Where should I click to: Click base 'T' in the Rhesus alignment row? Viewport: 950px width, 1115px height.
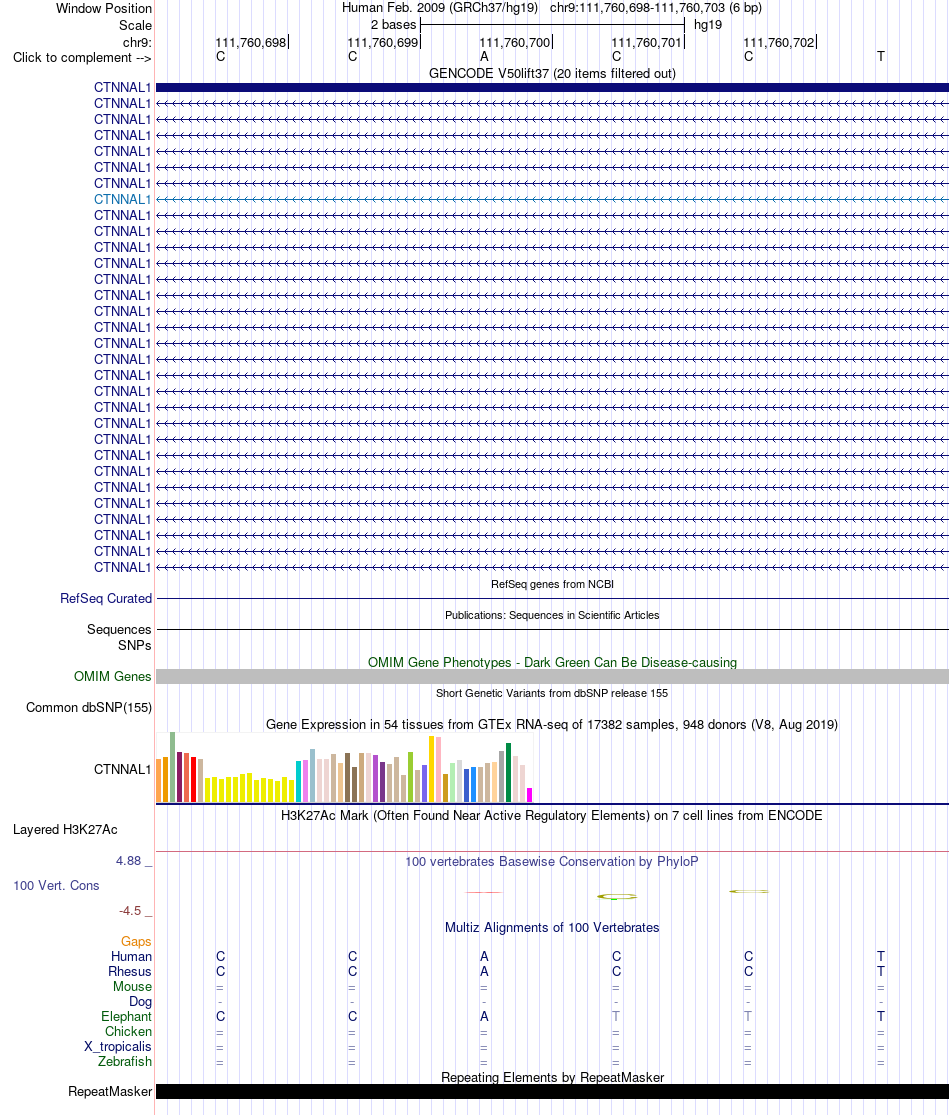(880, 971)
